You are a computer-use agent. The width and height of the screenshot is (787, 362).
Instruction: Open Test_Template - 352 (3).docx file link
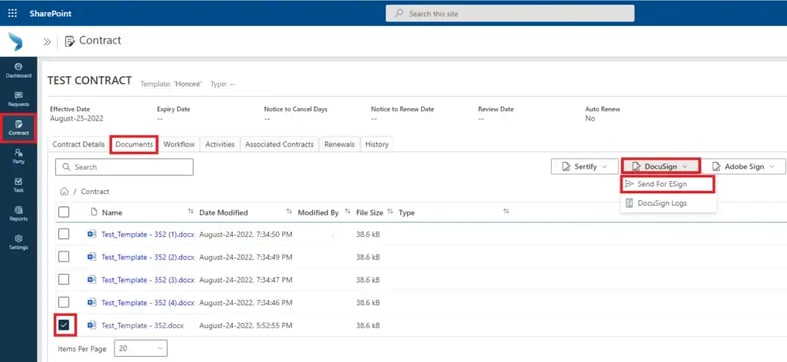[x=148, y=280]
